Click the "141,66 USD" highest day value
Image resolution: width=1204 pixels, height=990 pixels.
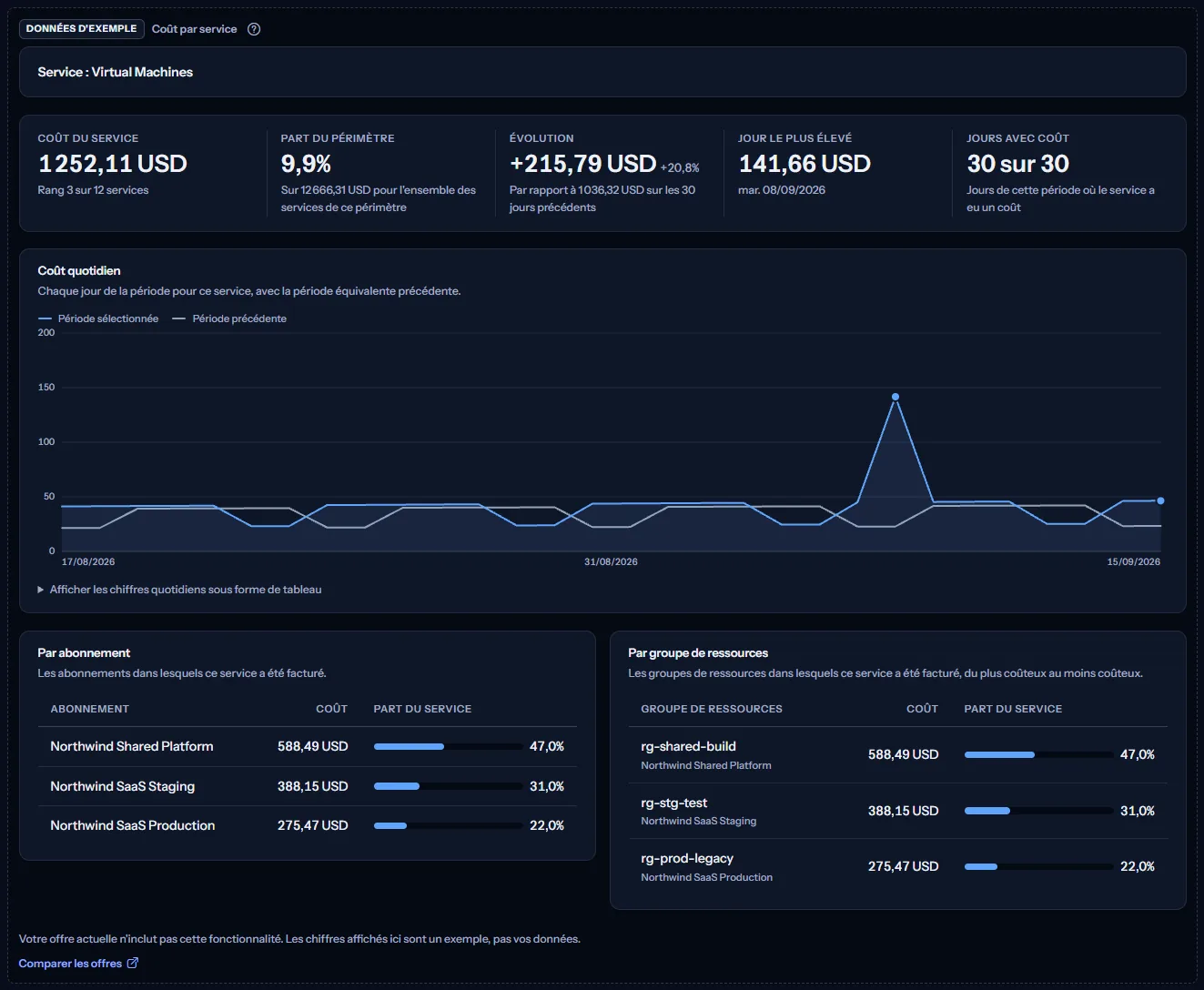pos(804,164)
